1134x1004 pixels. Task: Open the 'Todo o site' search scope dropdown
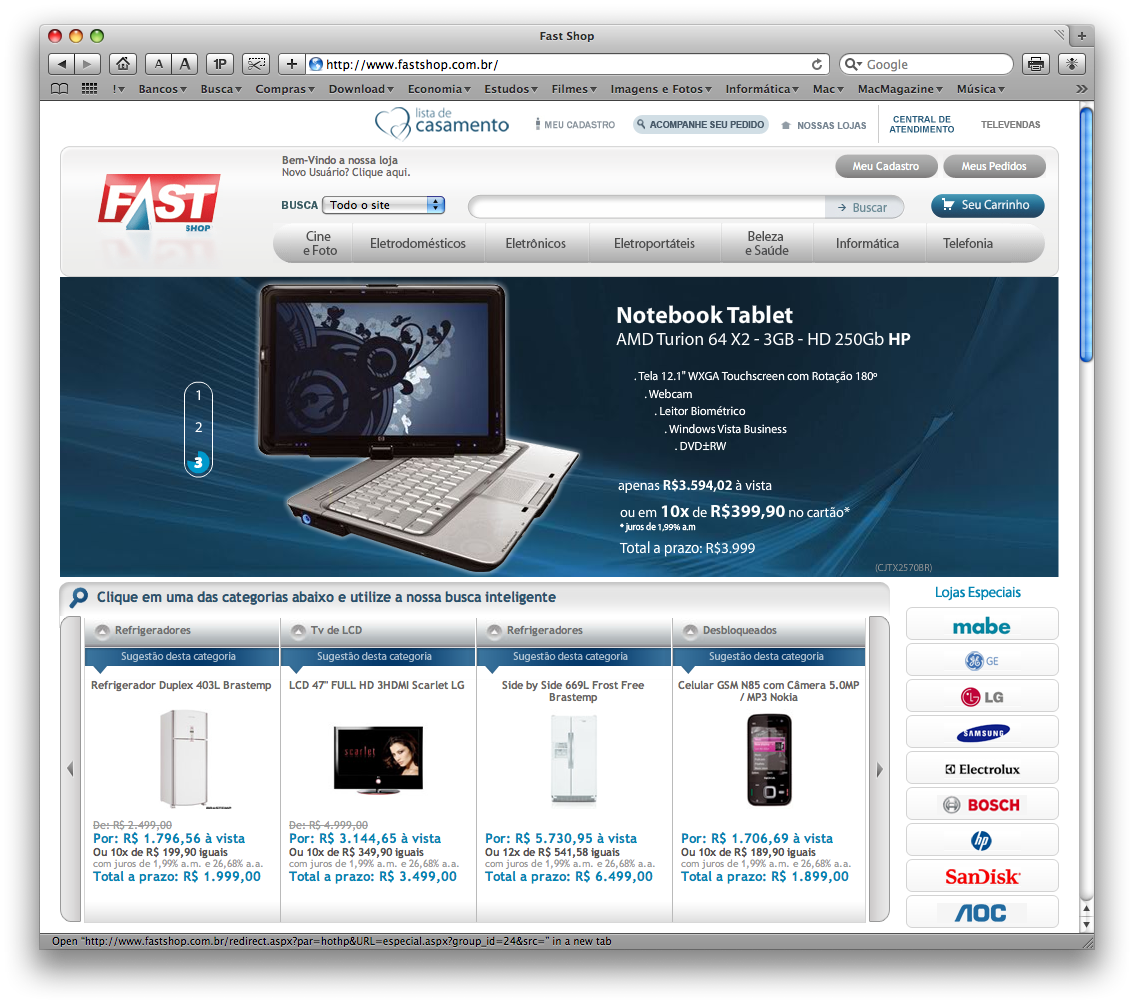pos(383,205)
